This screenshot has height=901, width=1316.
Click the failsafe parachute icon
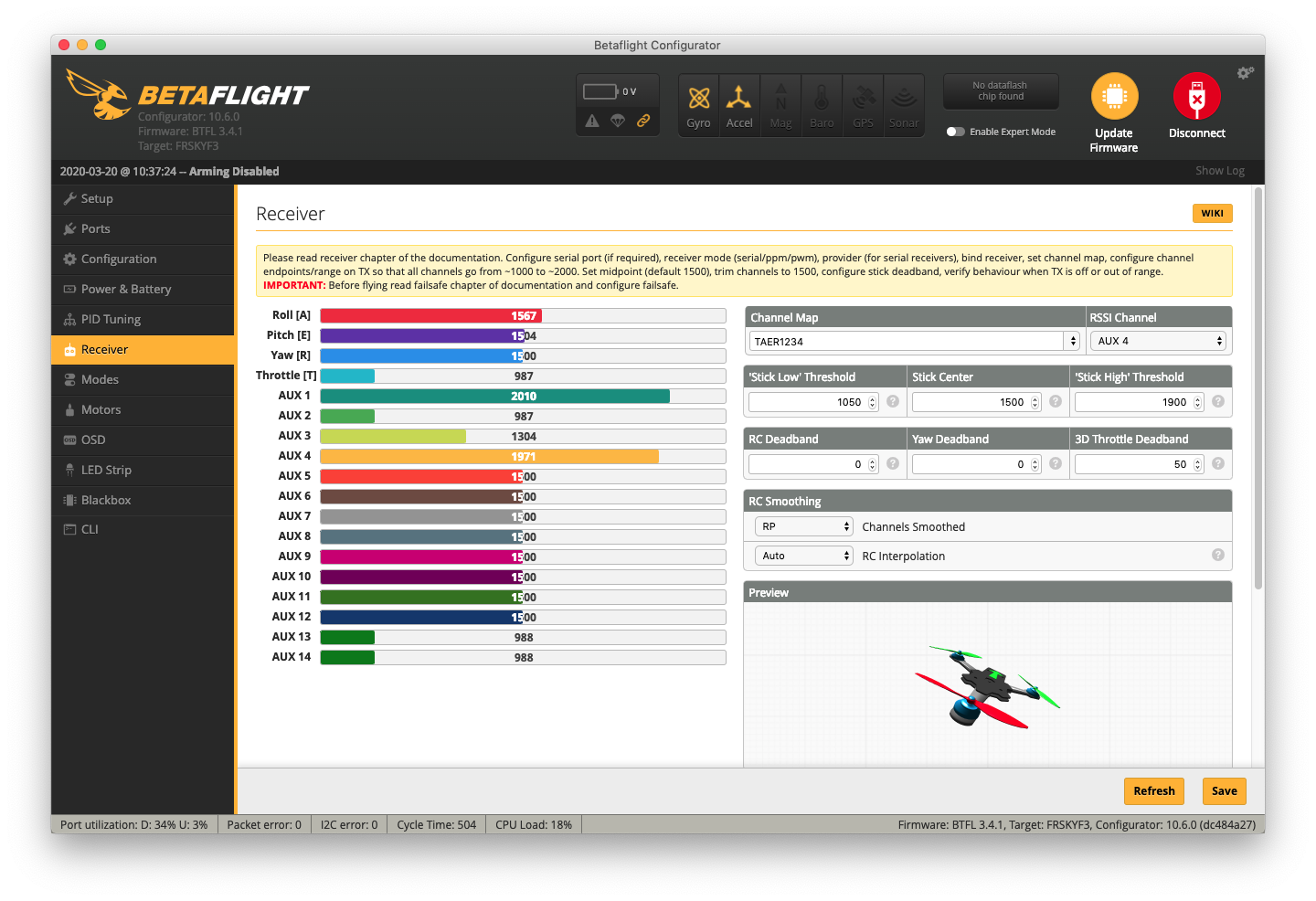tap(618, 121)
